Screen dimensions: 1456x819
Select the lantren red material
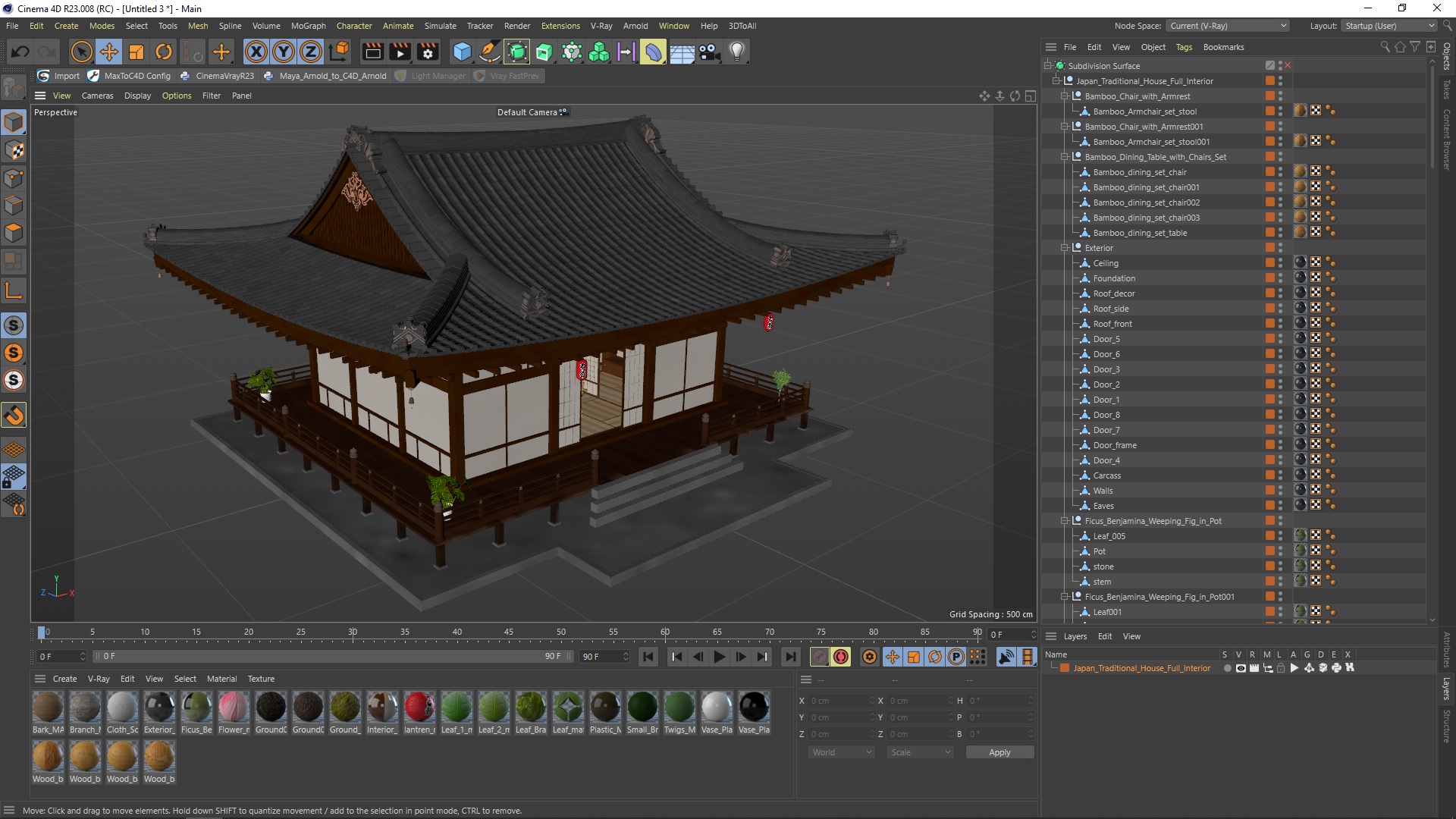pyautogui.click(x=419, y=712)
